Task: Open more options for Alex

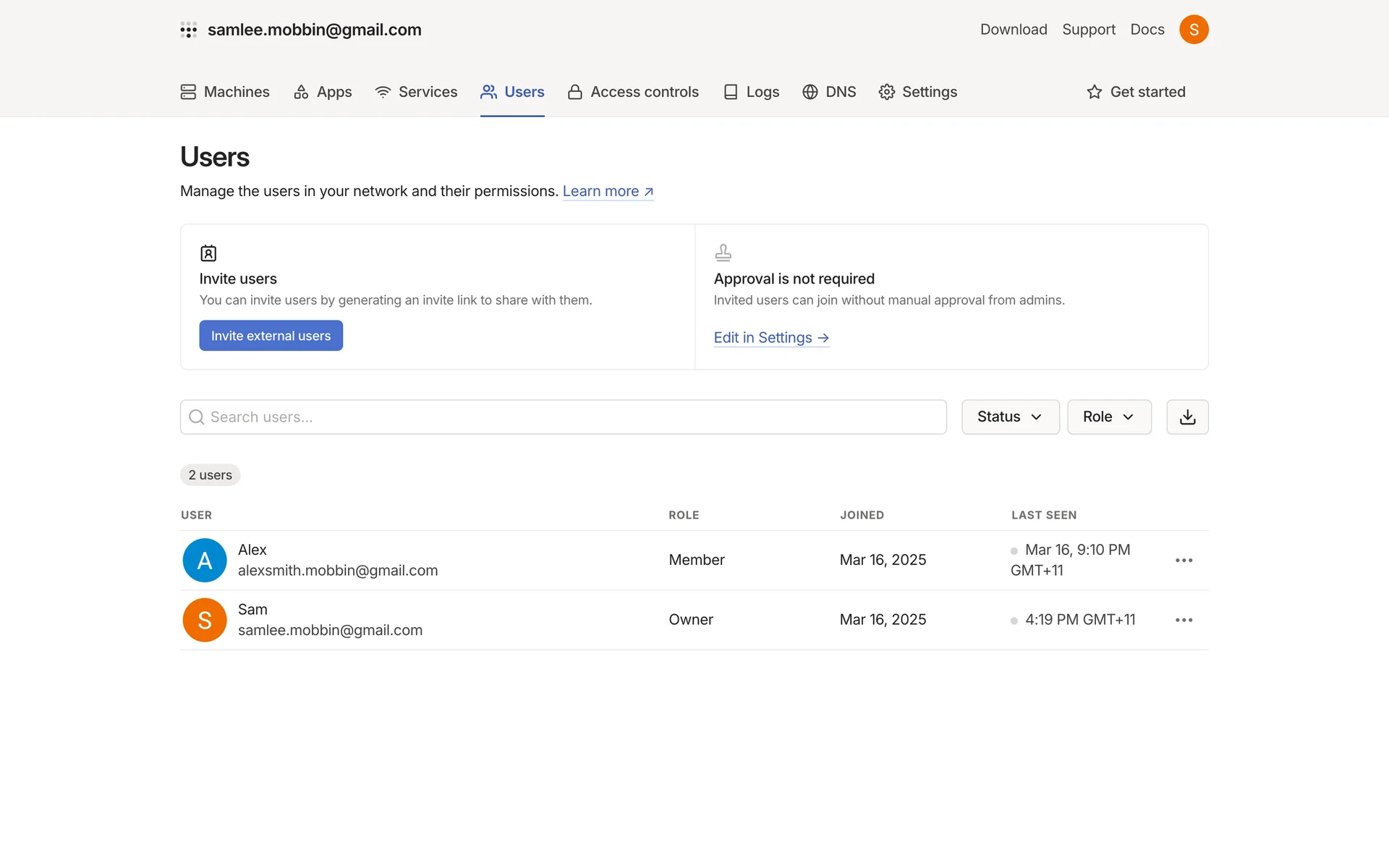Action: tap(1184, 561)
